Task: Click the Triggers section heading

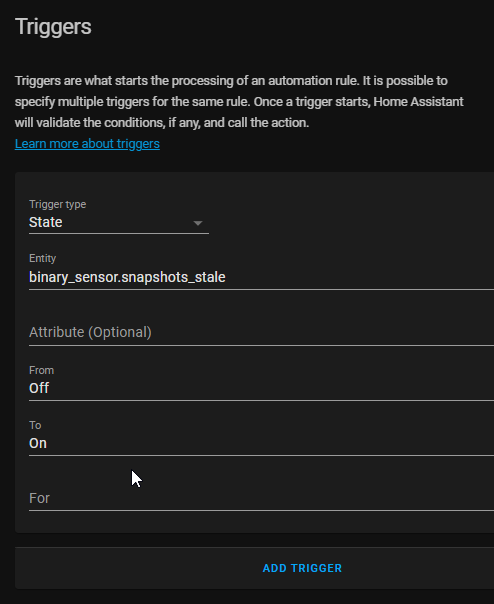Action: 53,27
